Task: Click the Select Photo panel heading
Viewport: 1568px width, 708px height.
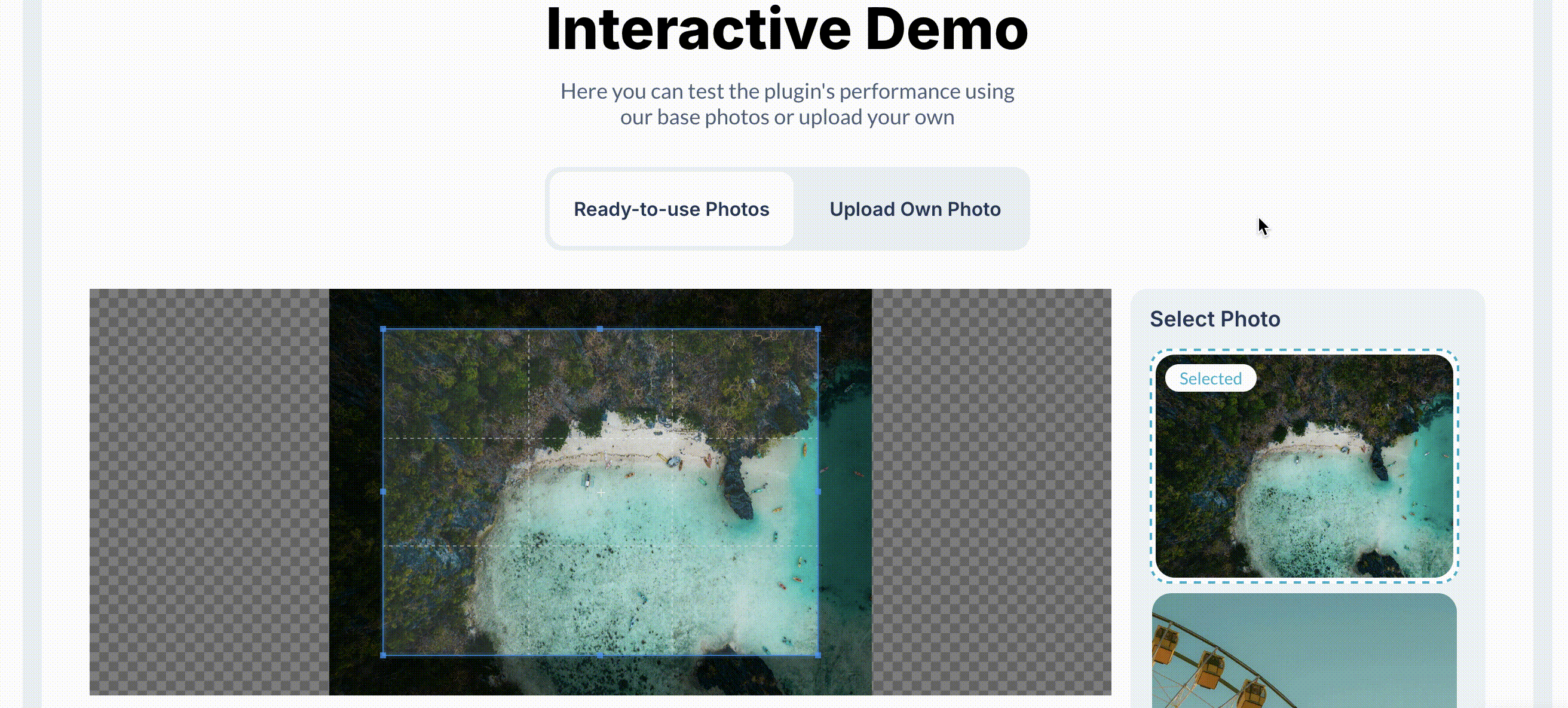Action: [x=1214, y=319]
